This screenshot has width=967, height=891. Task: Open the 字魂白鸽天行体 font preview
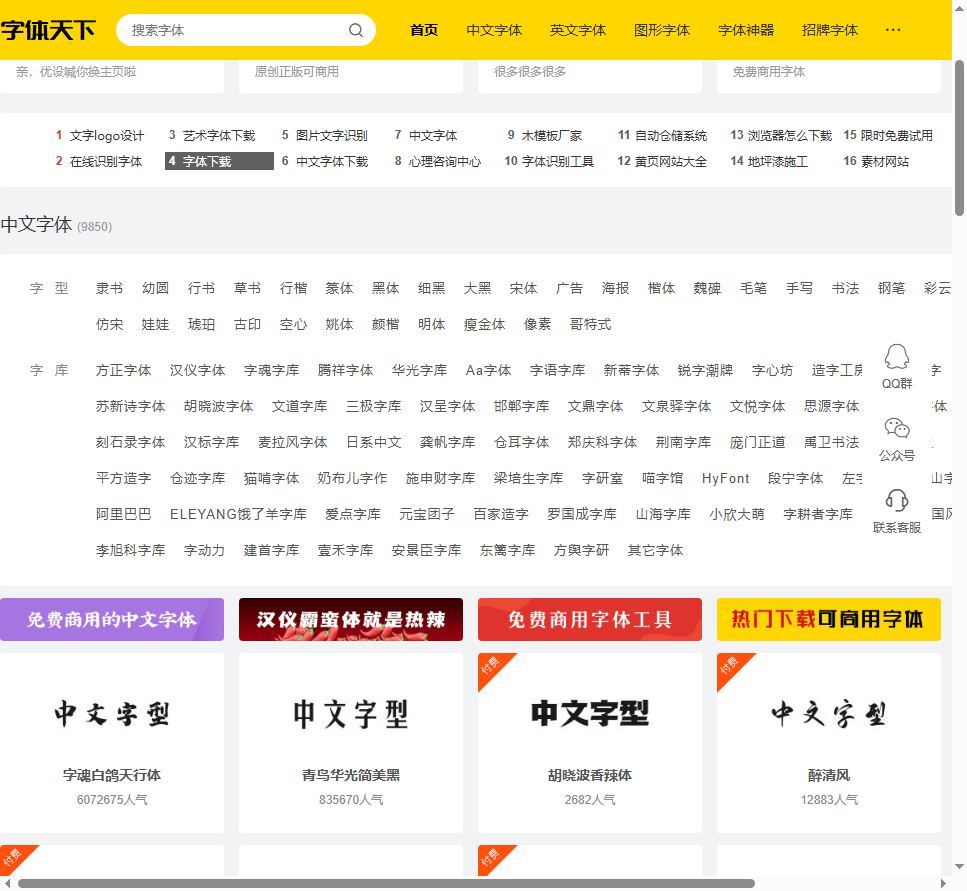click(x=112, y=714)
